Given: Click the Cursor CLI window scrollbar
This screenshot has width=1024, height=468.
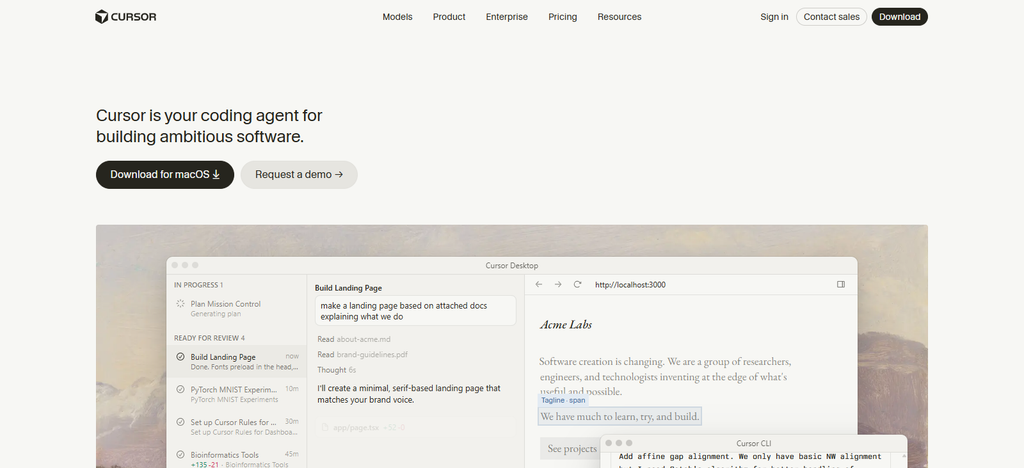Looking at the screenshot, I should (x=903, y=460).
